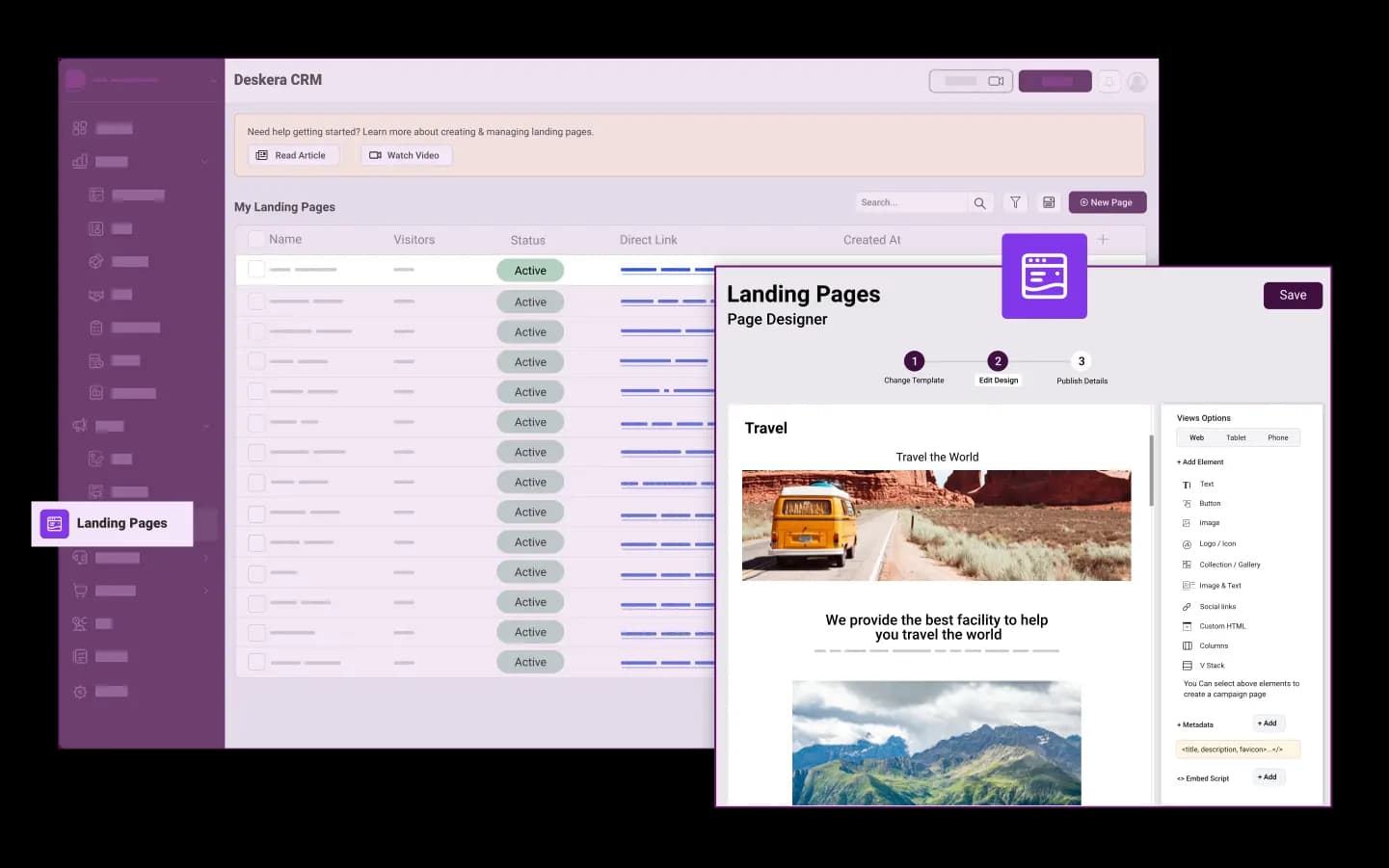Check the last landing page row checkbox
Screen dimensions: 1389x868
256,662
